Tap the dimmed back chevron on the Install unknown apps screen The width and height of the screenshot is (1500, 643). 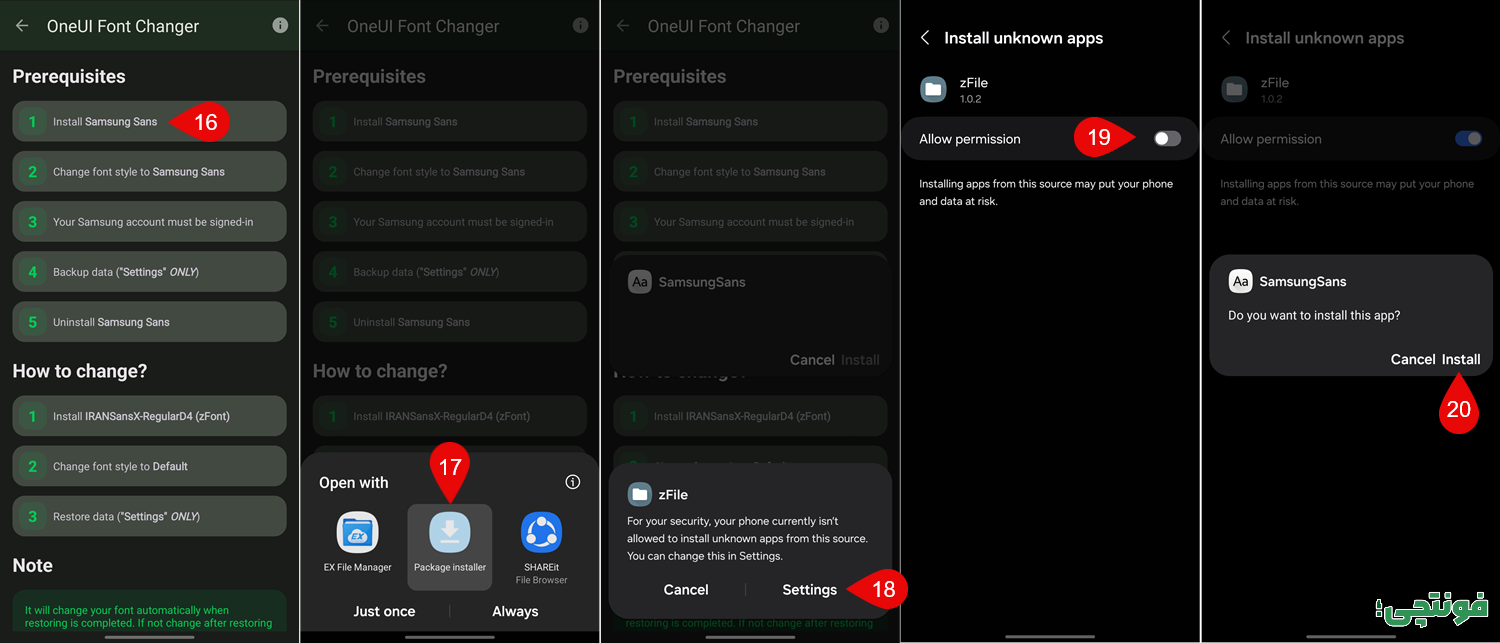[1226, 38]
